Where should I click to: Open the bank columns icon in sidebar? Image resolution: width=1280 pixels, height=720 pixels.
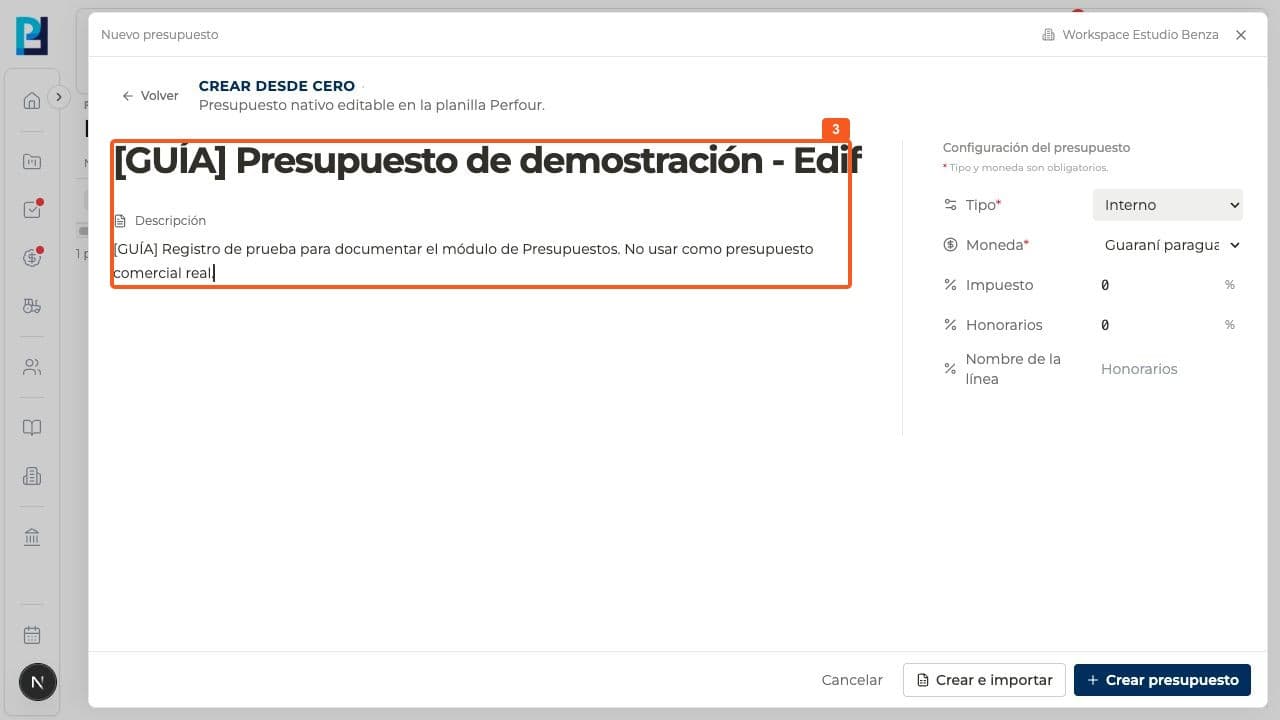pyautogui.click(x=32, y=537)
